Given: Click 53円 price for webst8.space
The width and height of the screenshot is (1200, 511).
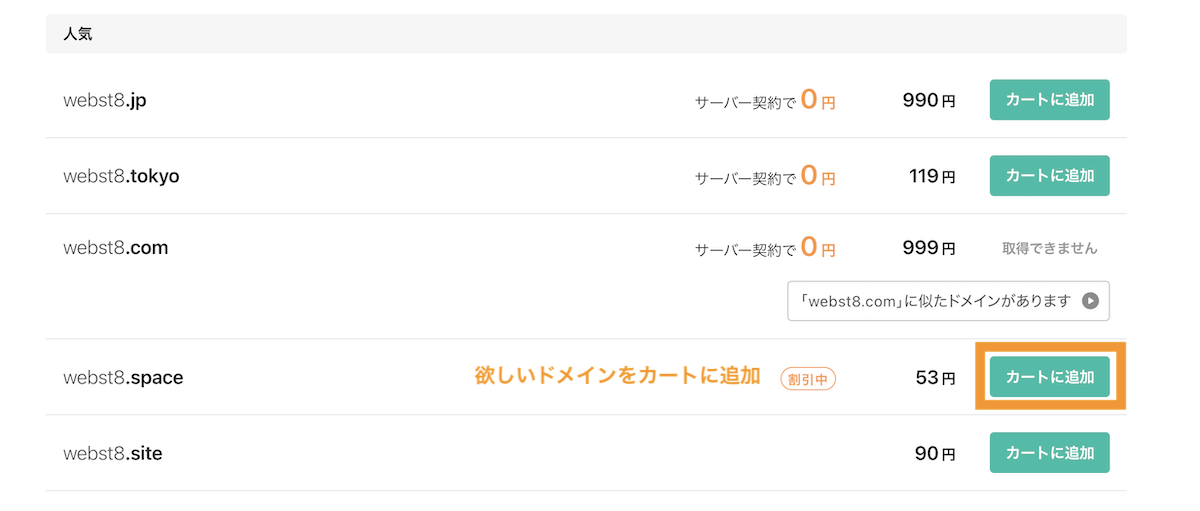Looking at the screenshot, I should tap(935, 379).
